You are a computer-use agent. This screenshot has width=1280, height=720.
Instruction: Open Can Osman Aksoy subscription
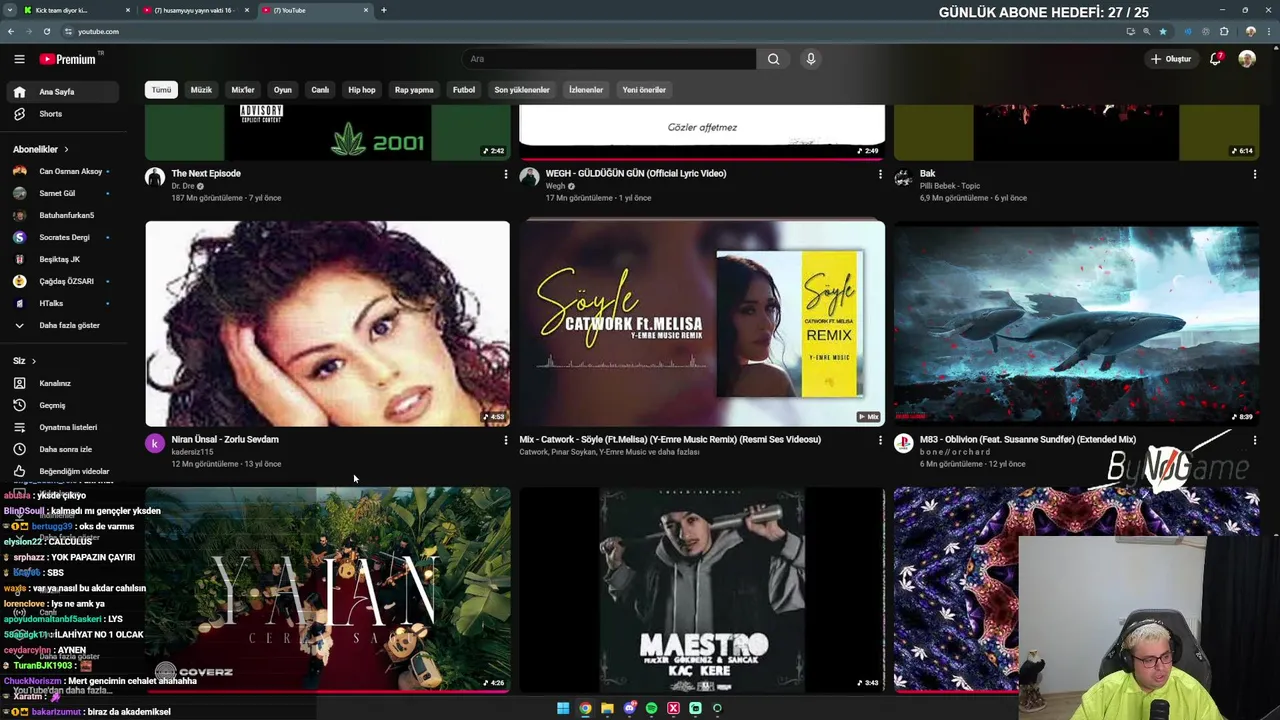63,171
